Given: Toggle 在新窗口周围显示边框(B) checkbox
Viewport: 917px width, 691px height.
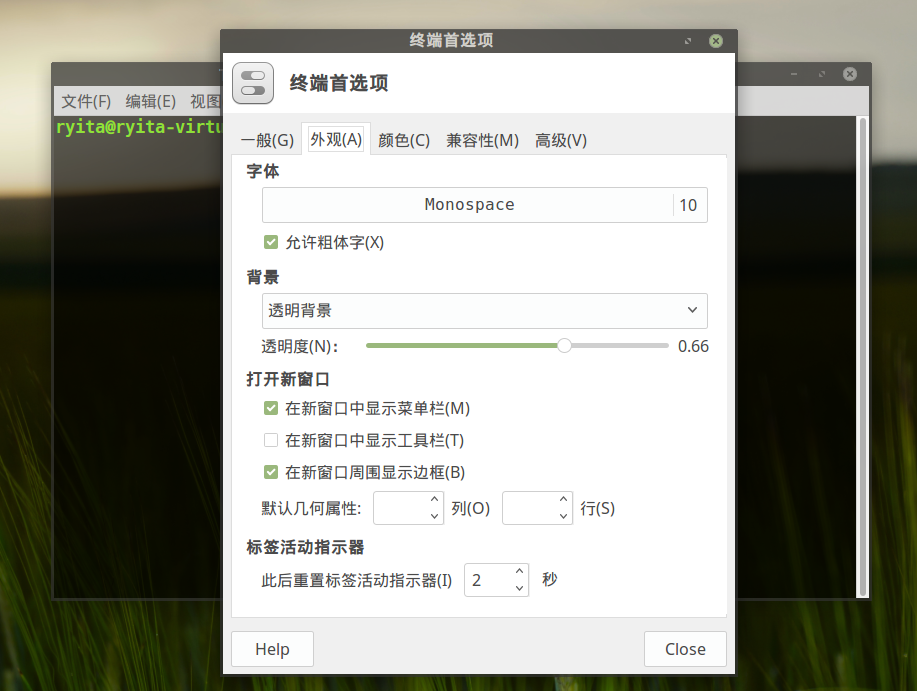Looking at the screenshot, I should (x=271, y=472).
